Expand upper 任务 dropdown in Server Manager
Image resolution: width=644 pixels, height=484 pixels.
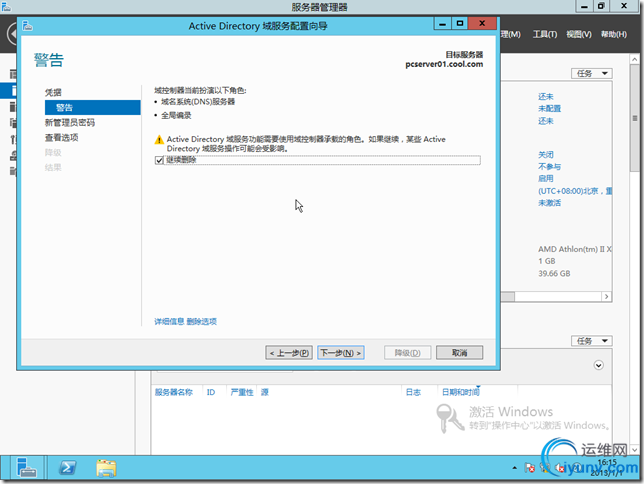pos(591,74)
